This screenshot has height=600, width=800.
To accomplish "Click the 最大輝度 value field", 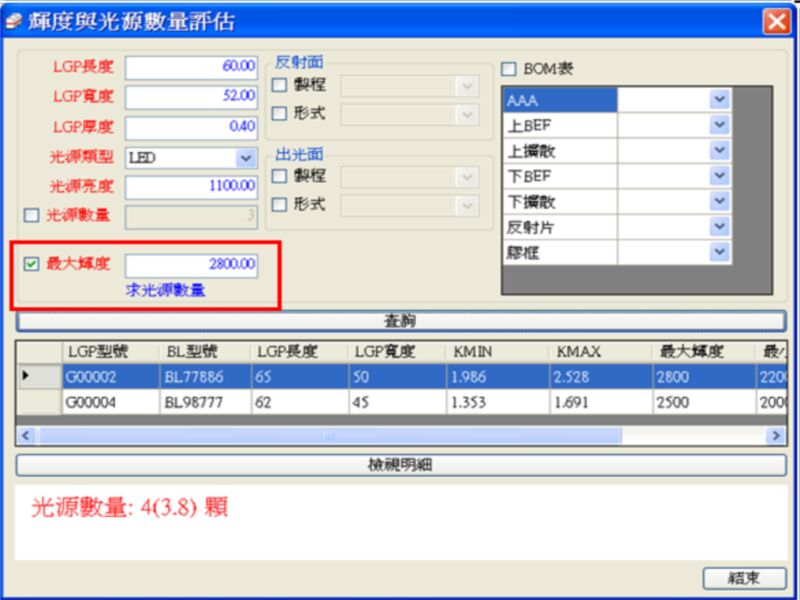I will tap(191, 265).
